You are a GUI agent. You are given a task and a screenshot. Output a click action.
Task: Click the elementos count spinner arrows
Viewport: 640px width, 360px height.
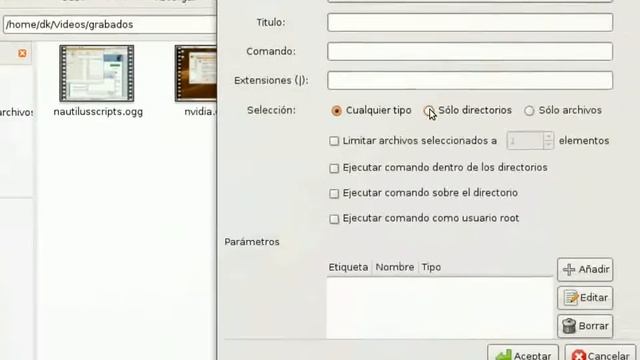pyautogui.click(x=548, y=141)
